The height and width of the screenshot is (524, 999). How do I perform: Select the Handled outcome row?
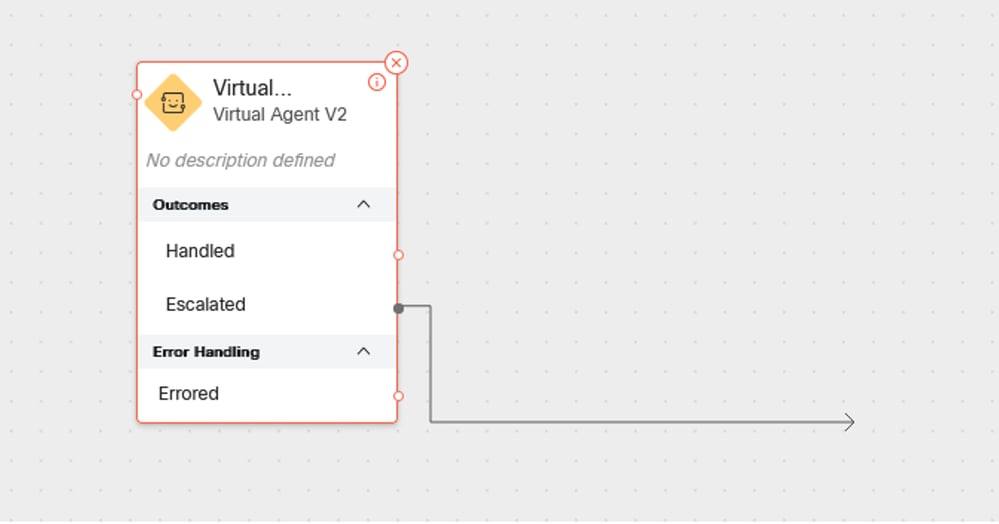pos(267,251)
